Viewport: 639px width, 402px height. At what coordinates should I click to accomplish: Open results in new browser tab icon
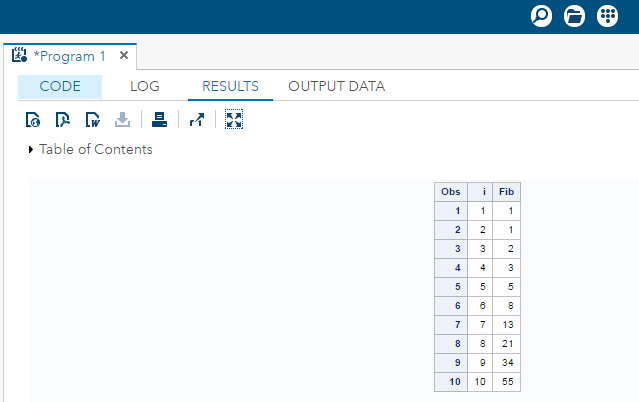197,120
